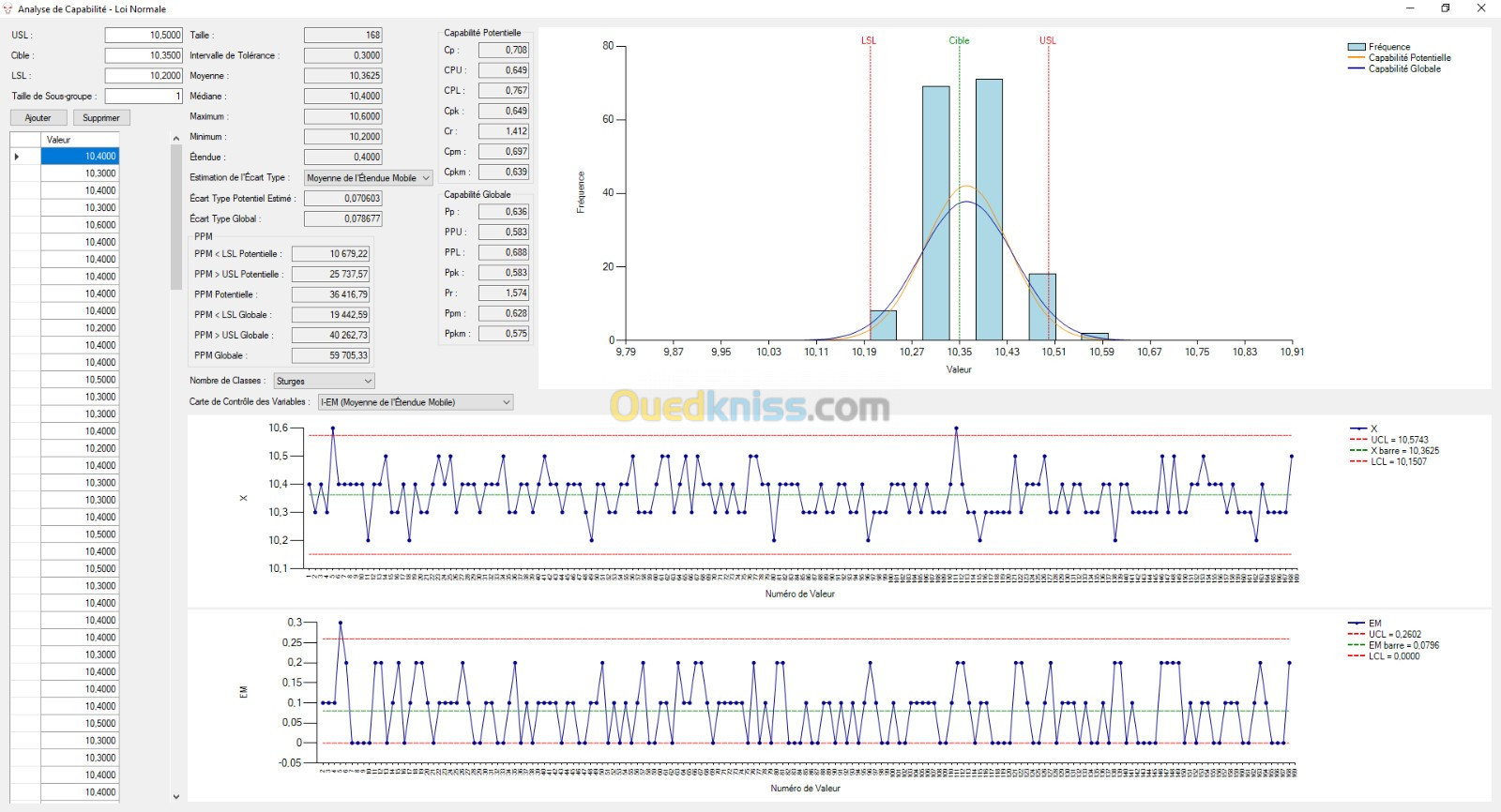Click the Cpm value 0,697
This screenshot has height=812, width=1501.
coord(504,152)
